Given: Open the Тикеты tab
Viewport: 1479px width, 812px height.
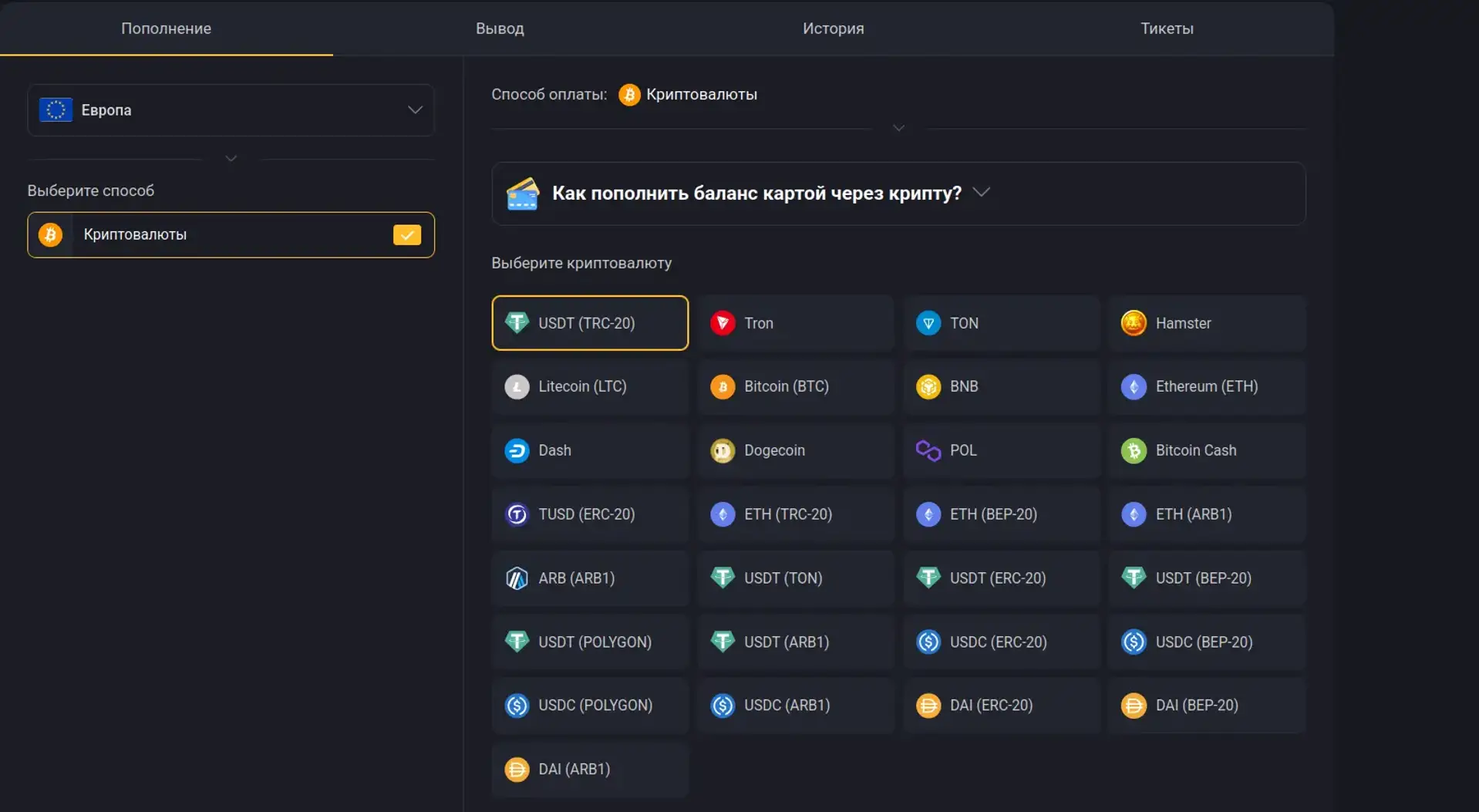Looking at the screenshot, I should [1167, 29].
